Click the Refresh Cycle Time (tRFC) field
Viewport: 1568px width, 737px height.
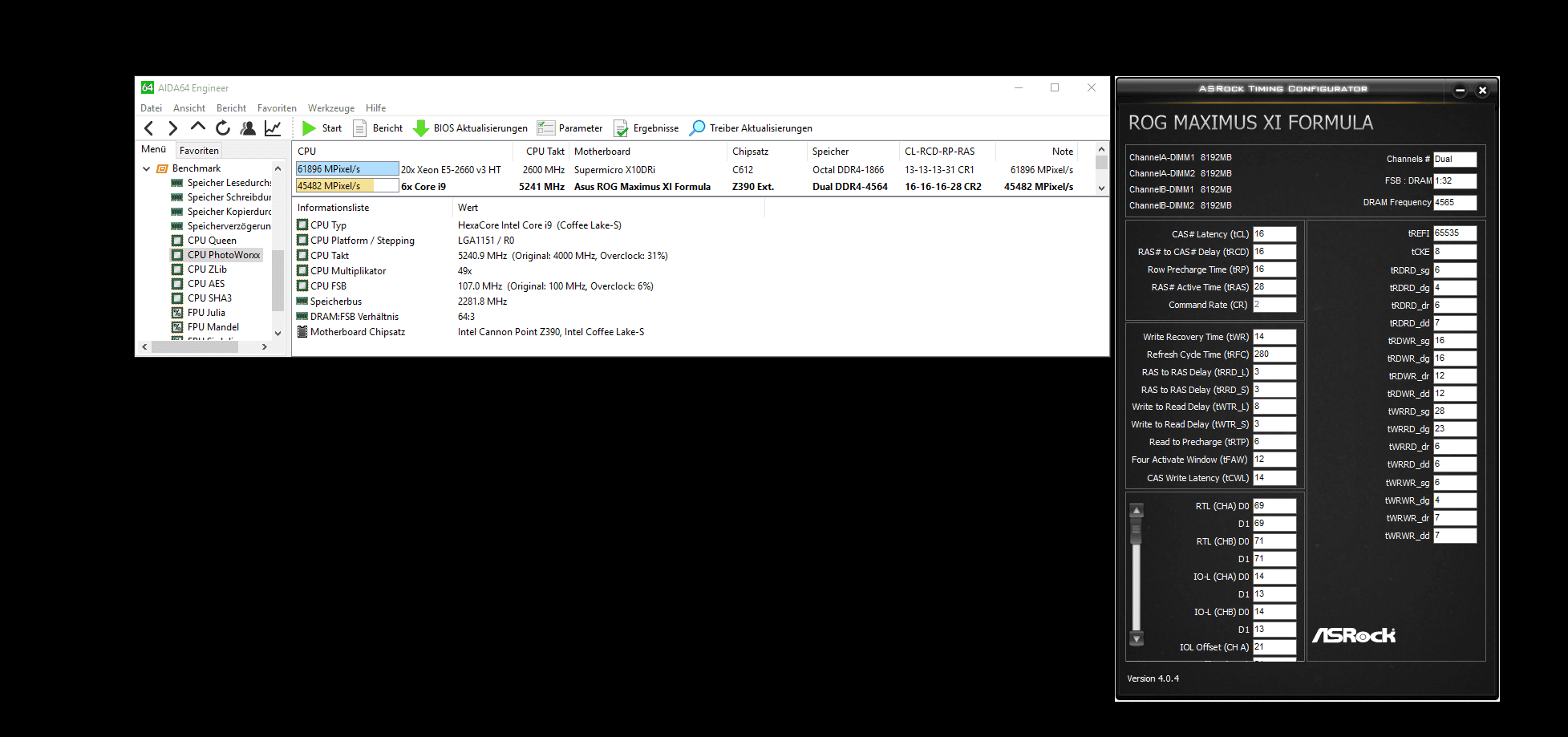coord(1274,354)
